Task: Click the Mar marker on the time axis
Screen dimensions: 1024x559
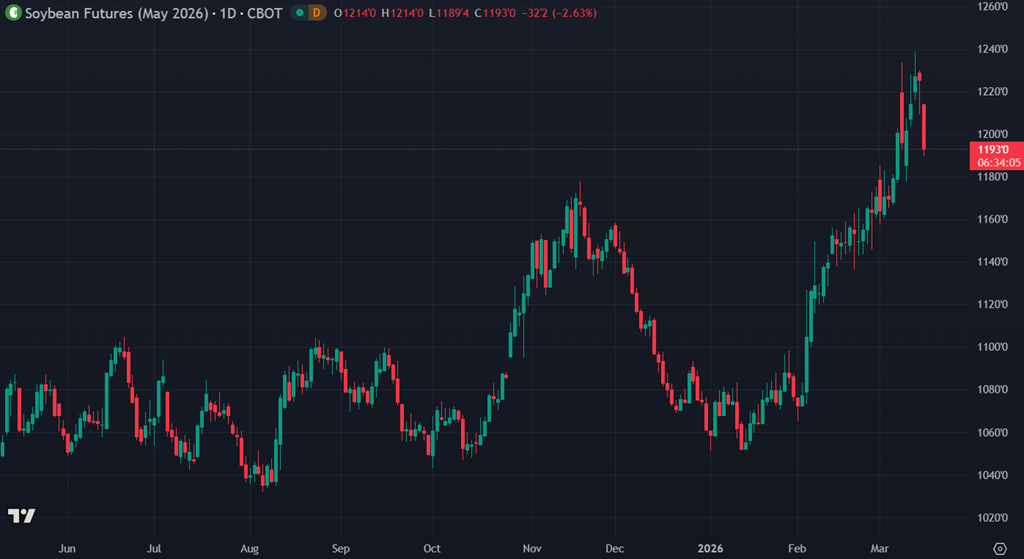Action: 879,548
